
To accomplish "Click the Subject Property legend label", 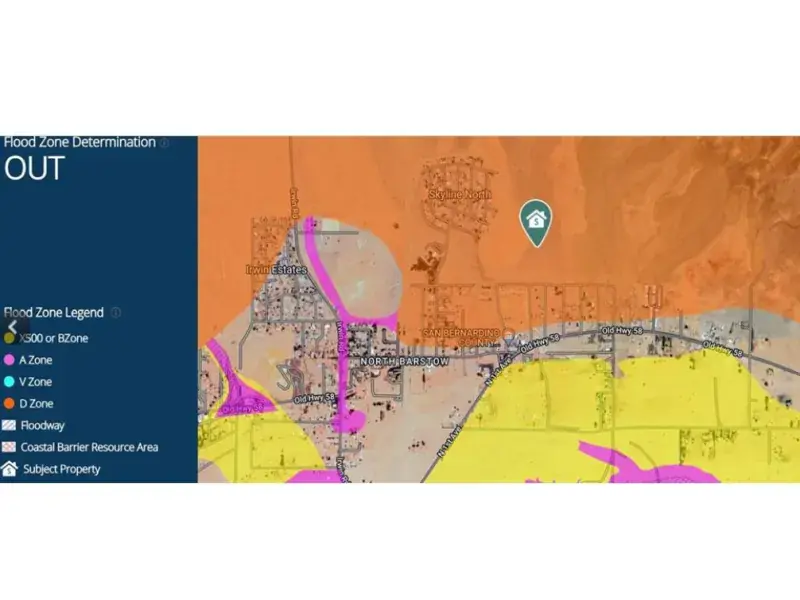I will pyautogui.click(x=60, y=469).
